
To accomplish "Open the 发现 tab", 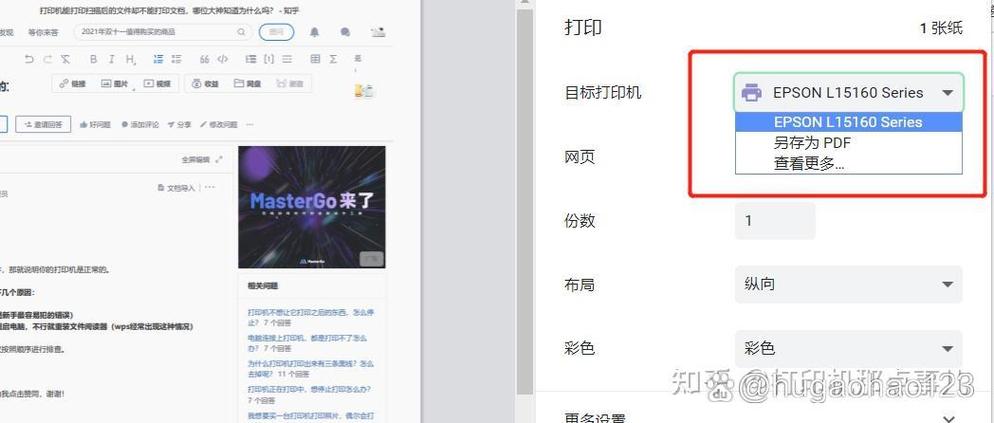I will [x=6, y=32].
